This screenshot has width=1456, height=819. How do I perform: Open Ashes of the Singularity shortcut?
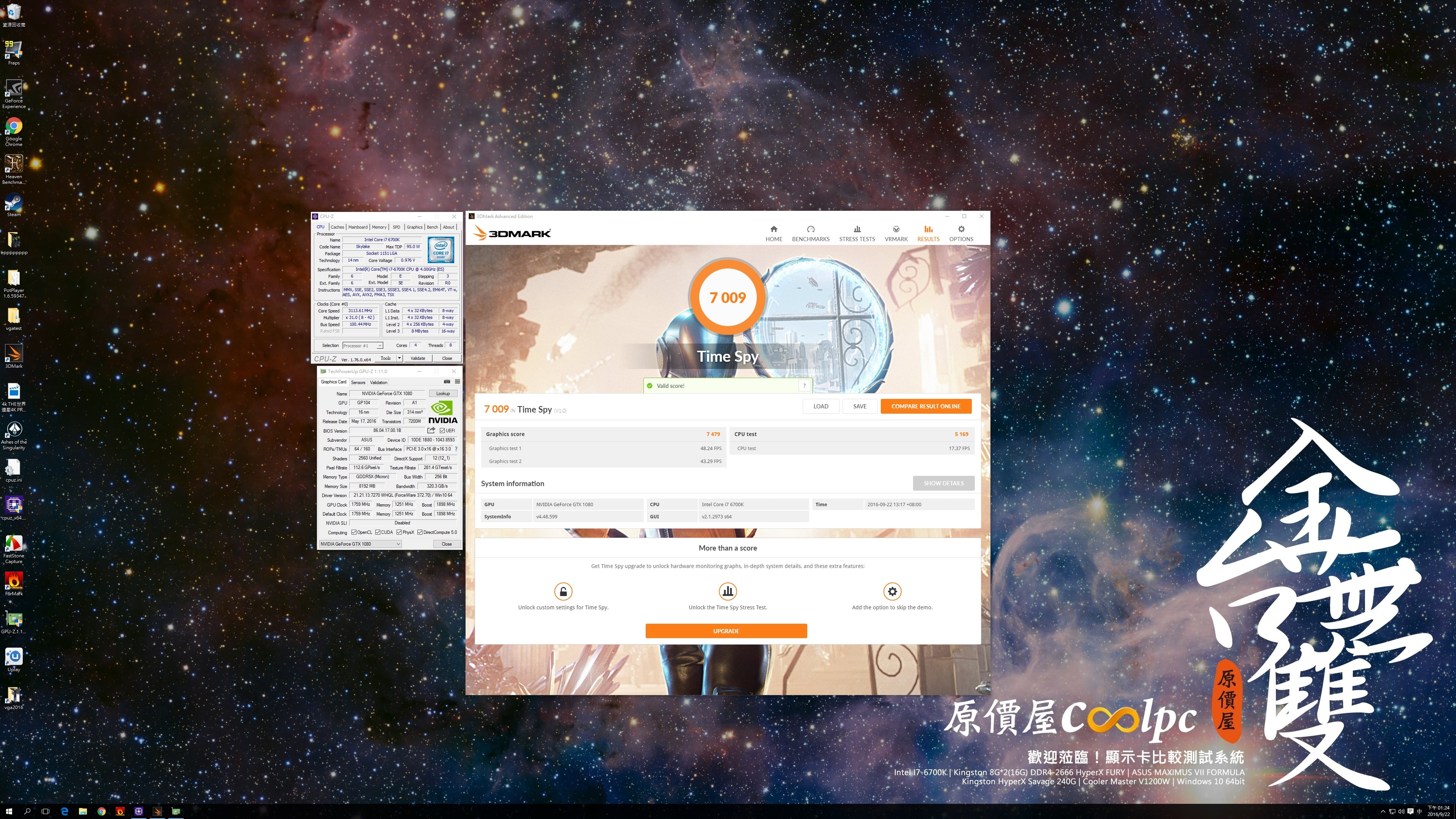tap(14, 435)
